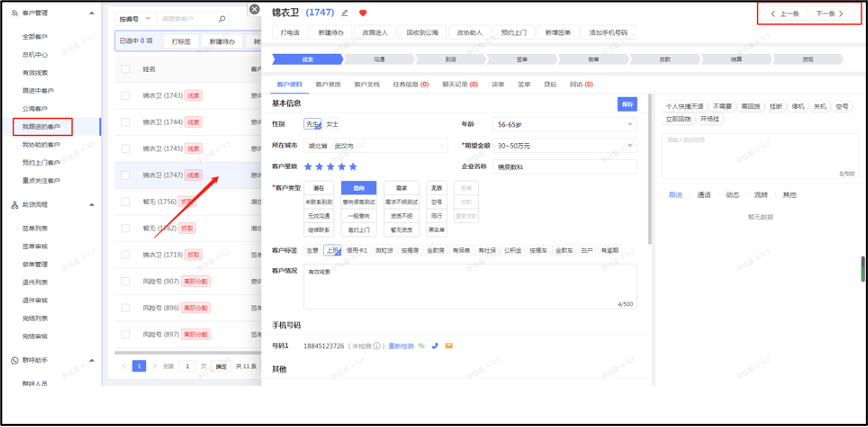Go to previous page arrow in list pagination
The width and height of the screenshot is (868, 427).
pos(123,366)
